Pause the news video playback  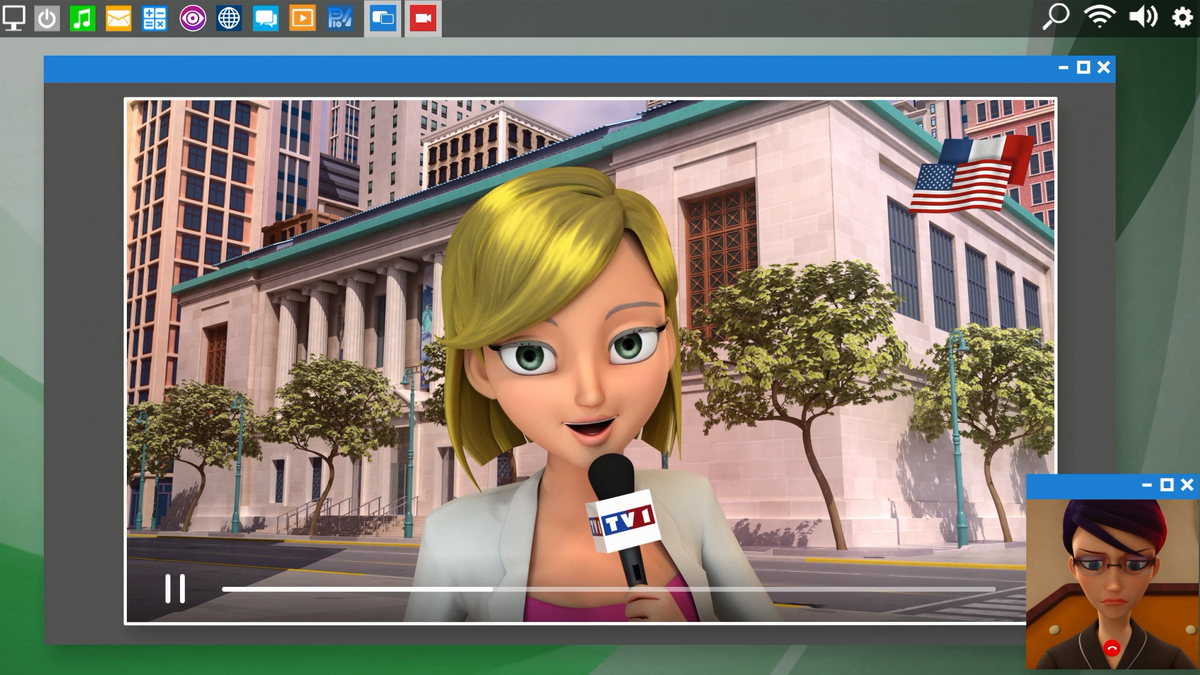coord(175,588)
